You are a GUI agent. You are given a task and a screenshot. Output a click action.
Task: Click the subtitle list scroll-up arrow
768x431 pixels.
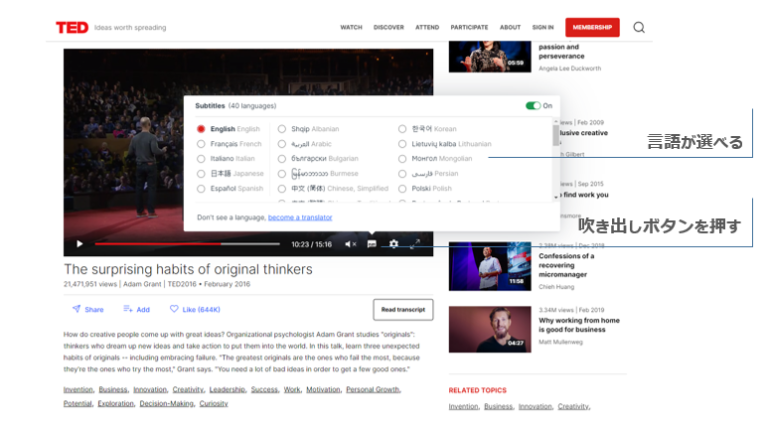(556, 121)
